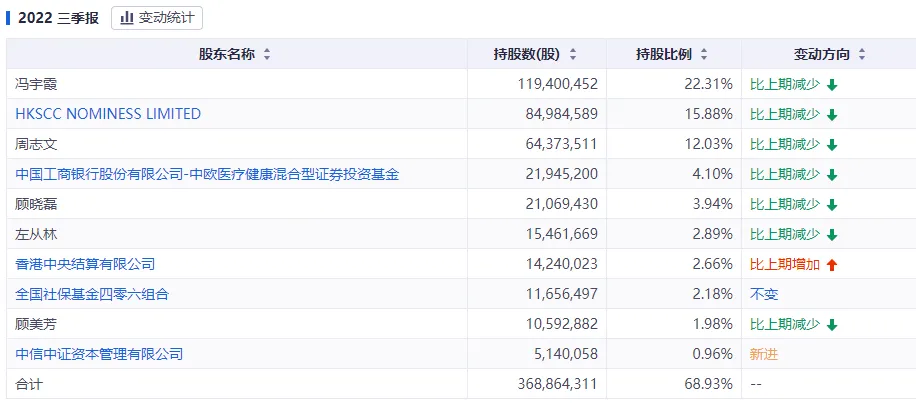The width and height of the screenshot is (916, 403).
Task: Open 全国社保基金四零六组合 link
Action: [x=92, y=294]
